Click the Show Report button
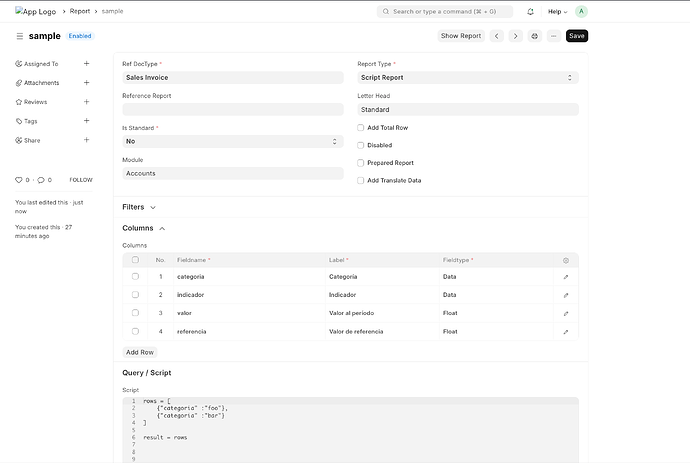This screenshot has width=690, height=464. click(461, 36)
